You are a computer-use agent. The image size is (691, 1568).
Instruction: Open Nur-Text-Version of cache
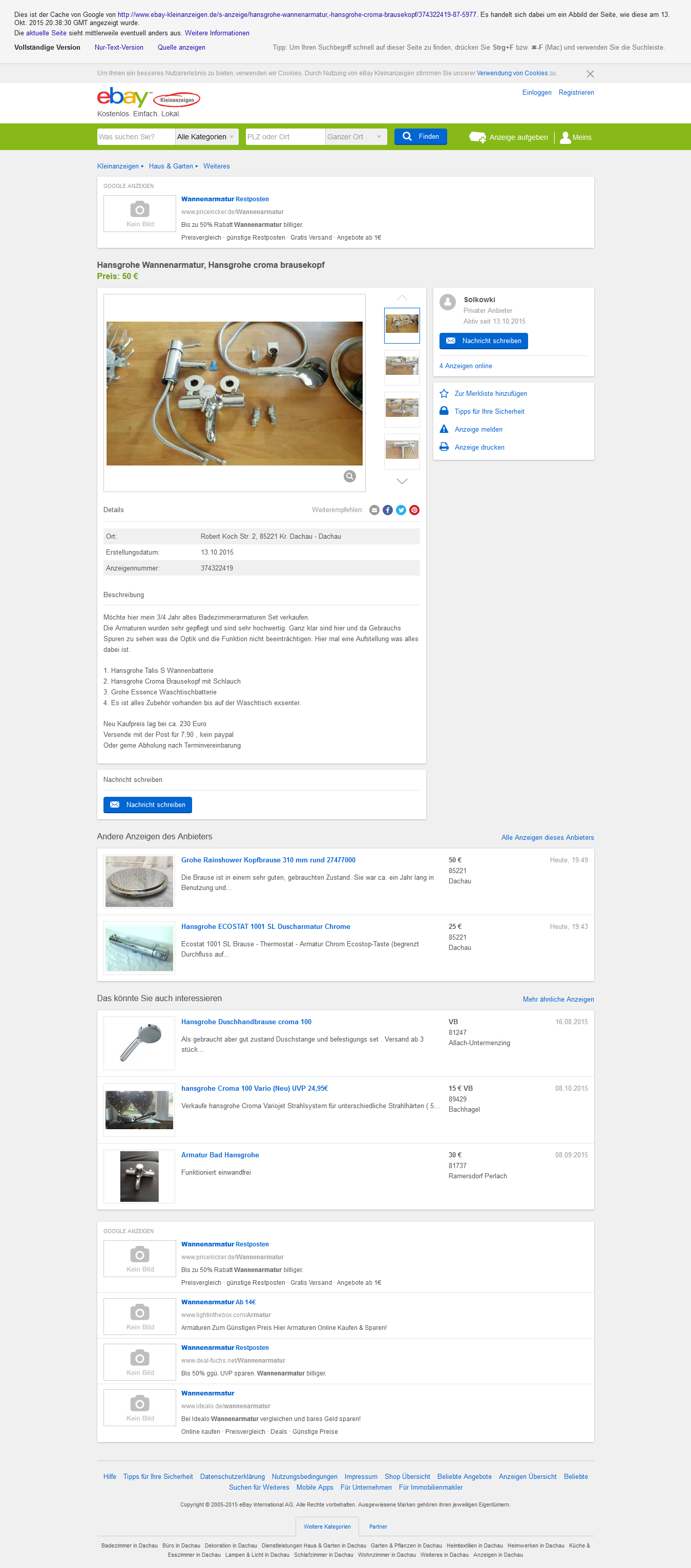pos(119,48)
